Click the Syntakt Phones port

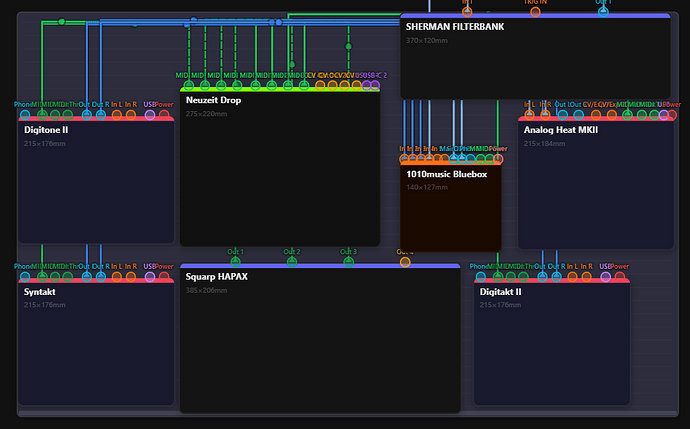pos(25,277)
